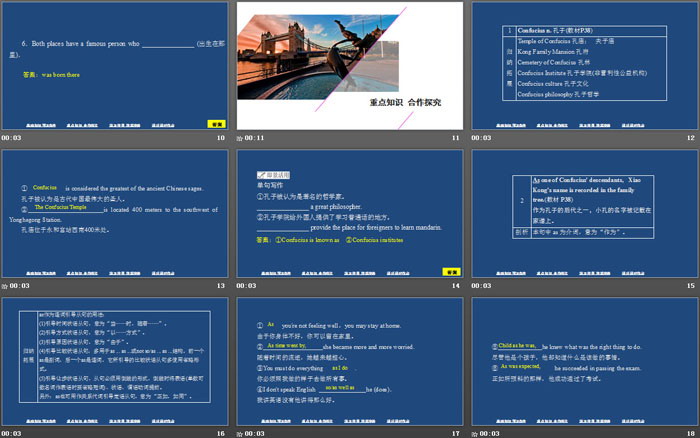Click the transition star icon under slide 14
Viewport: 700px width, 438px height.
tap(240, 286)
